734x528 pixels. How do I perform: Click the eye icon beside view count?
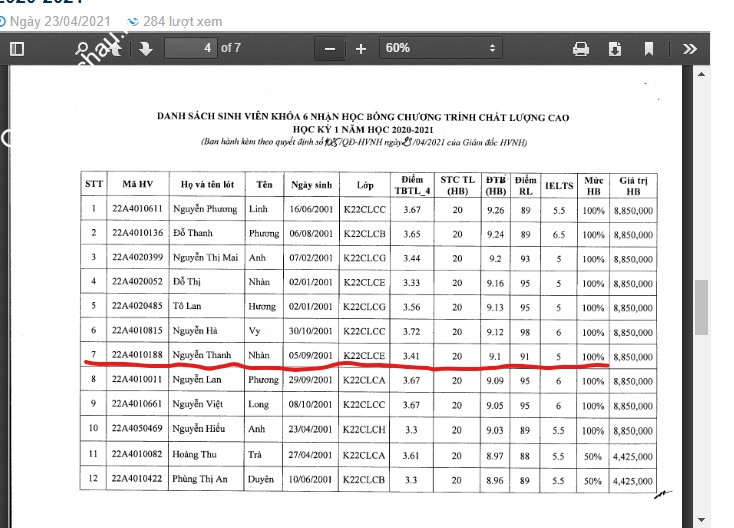[133, 22]
